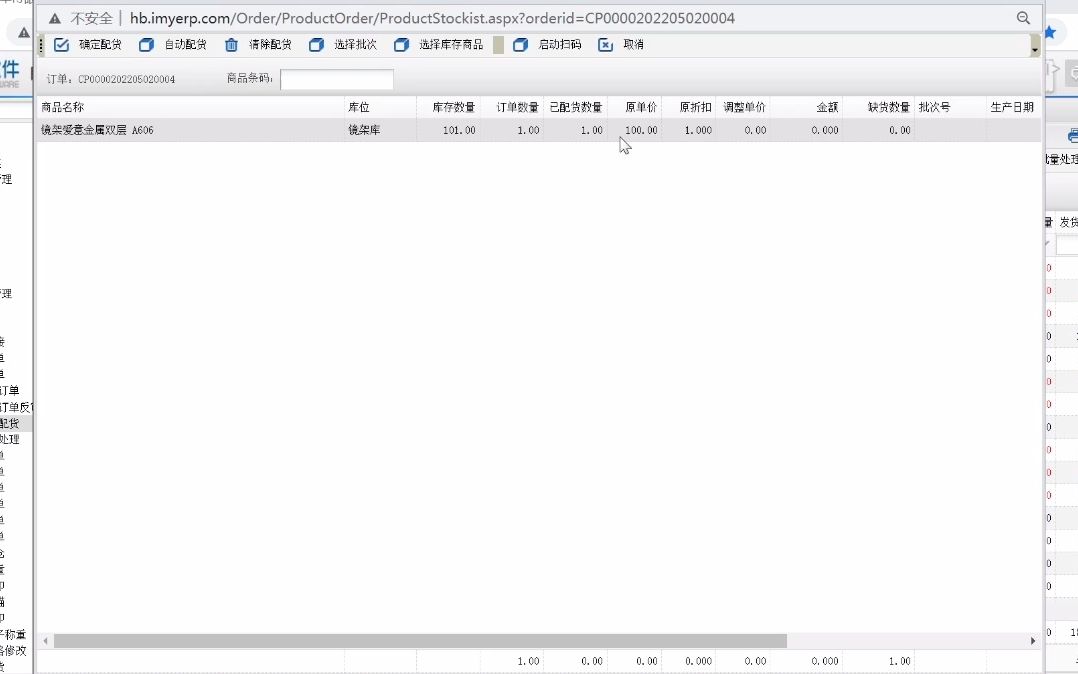
Task: Click the 确定配货 confirm allocation checkmark icon
Action: [61, 44]
